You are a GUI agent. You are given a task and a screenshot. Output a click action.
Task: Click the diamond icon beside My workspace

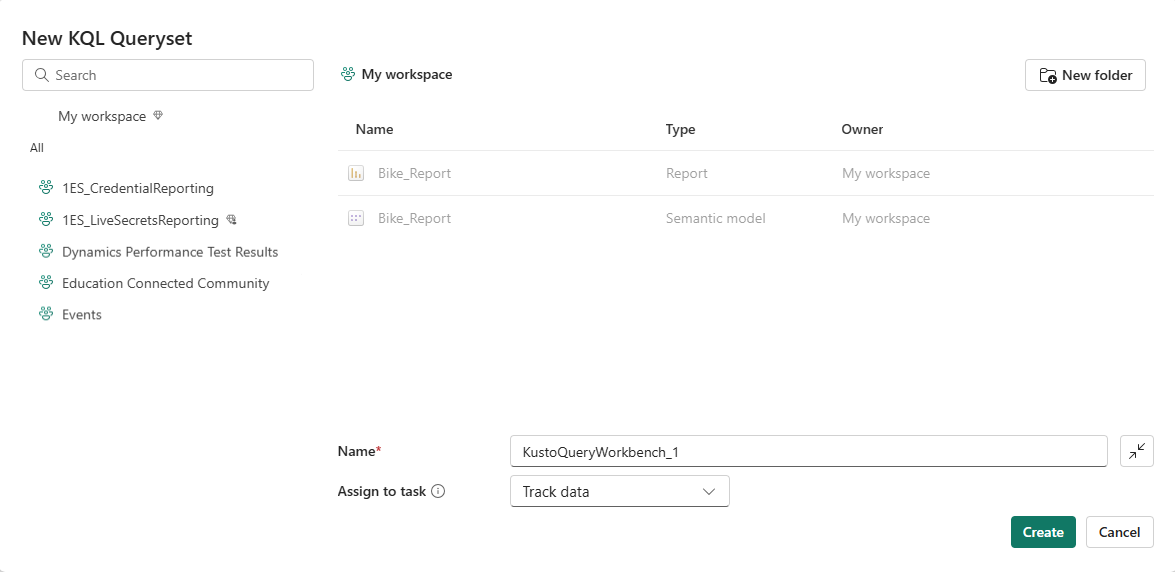tap(158, 116)
